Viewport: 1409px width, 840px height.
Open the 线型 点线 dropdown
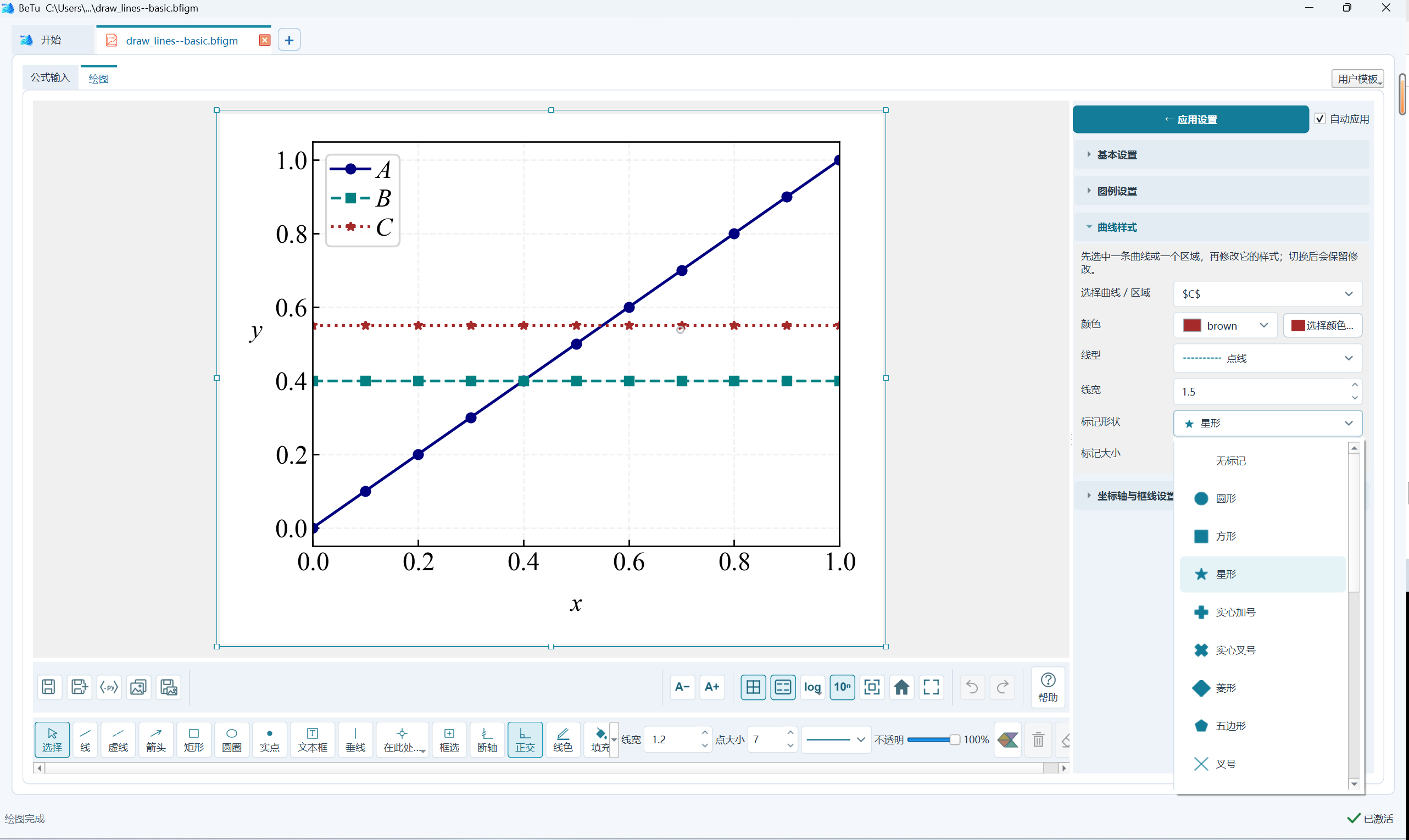point(1267,358)
